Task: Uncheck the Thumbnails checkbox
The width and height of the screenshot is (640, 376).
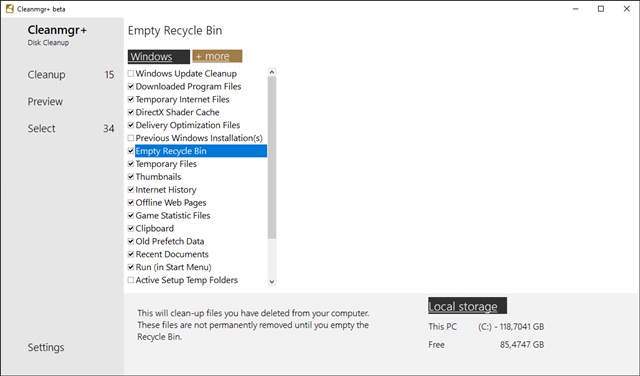Action: pyautogui.click(x=131, y=177)
